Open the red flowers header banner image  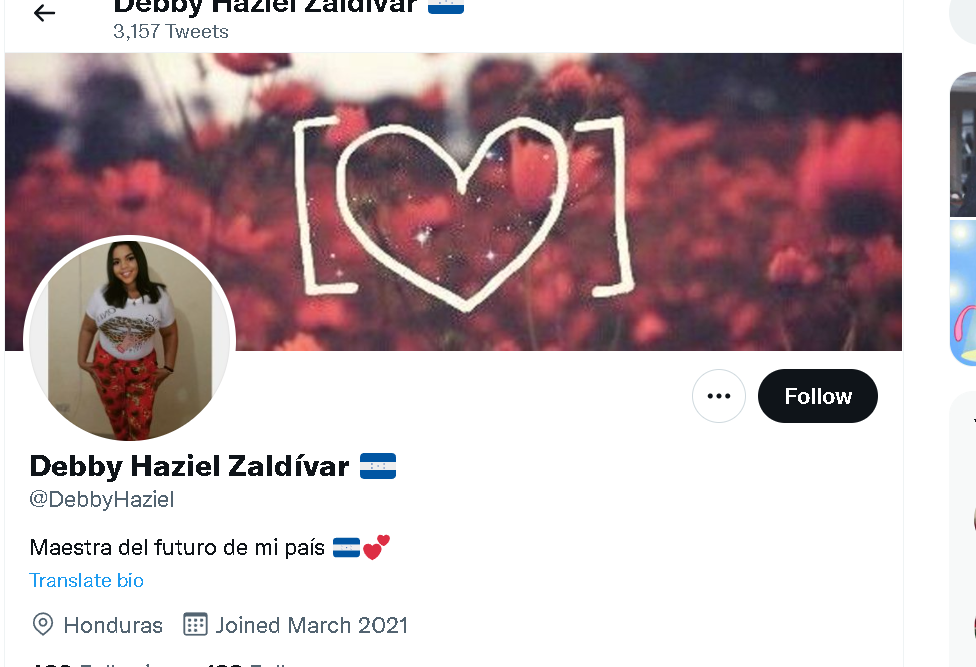point(453,202)
